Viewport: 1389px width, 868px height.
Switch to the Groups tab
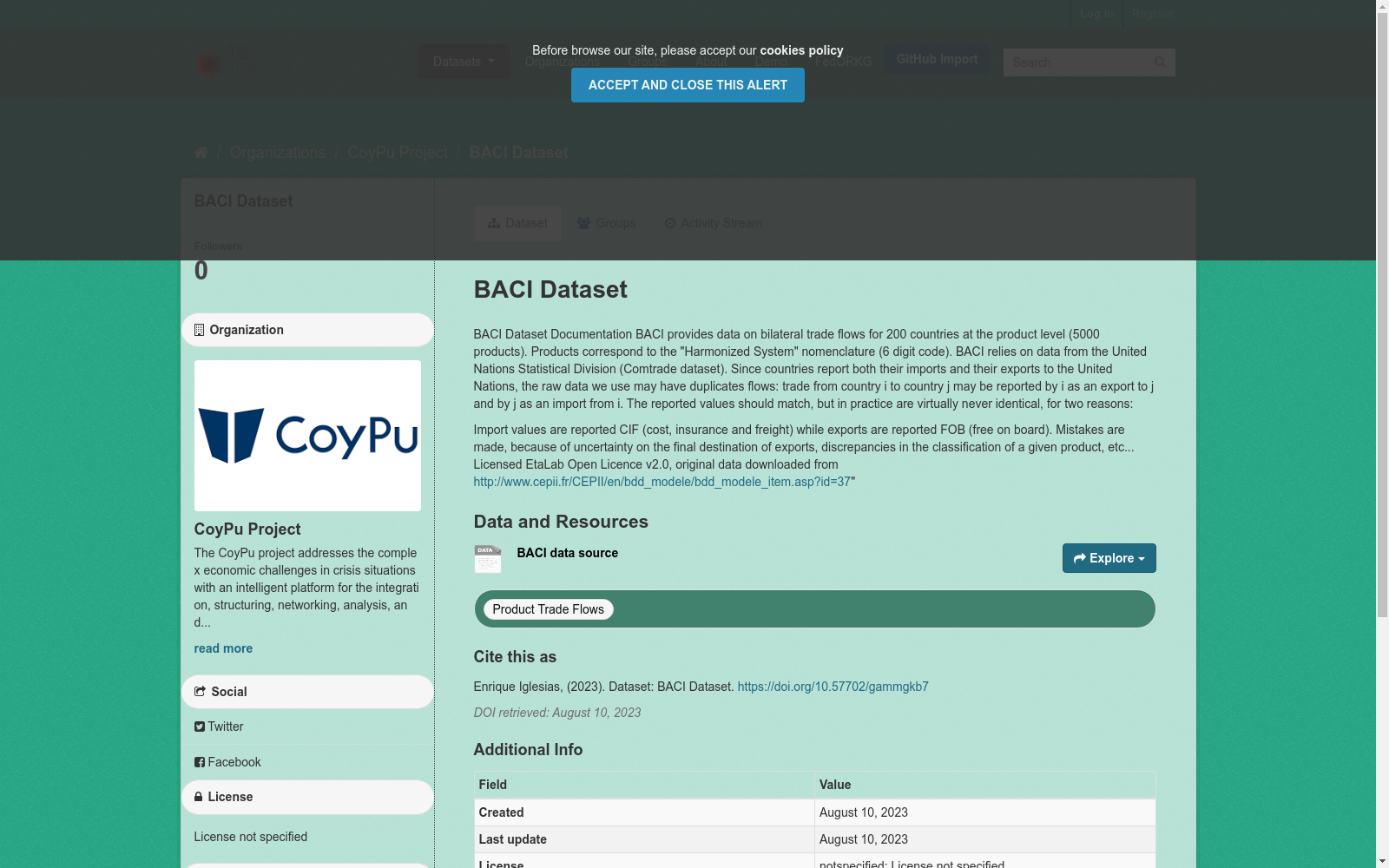coord(607,223)
